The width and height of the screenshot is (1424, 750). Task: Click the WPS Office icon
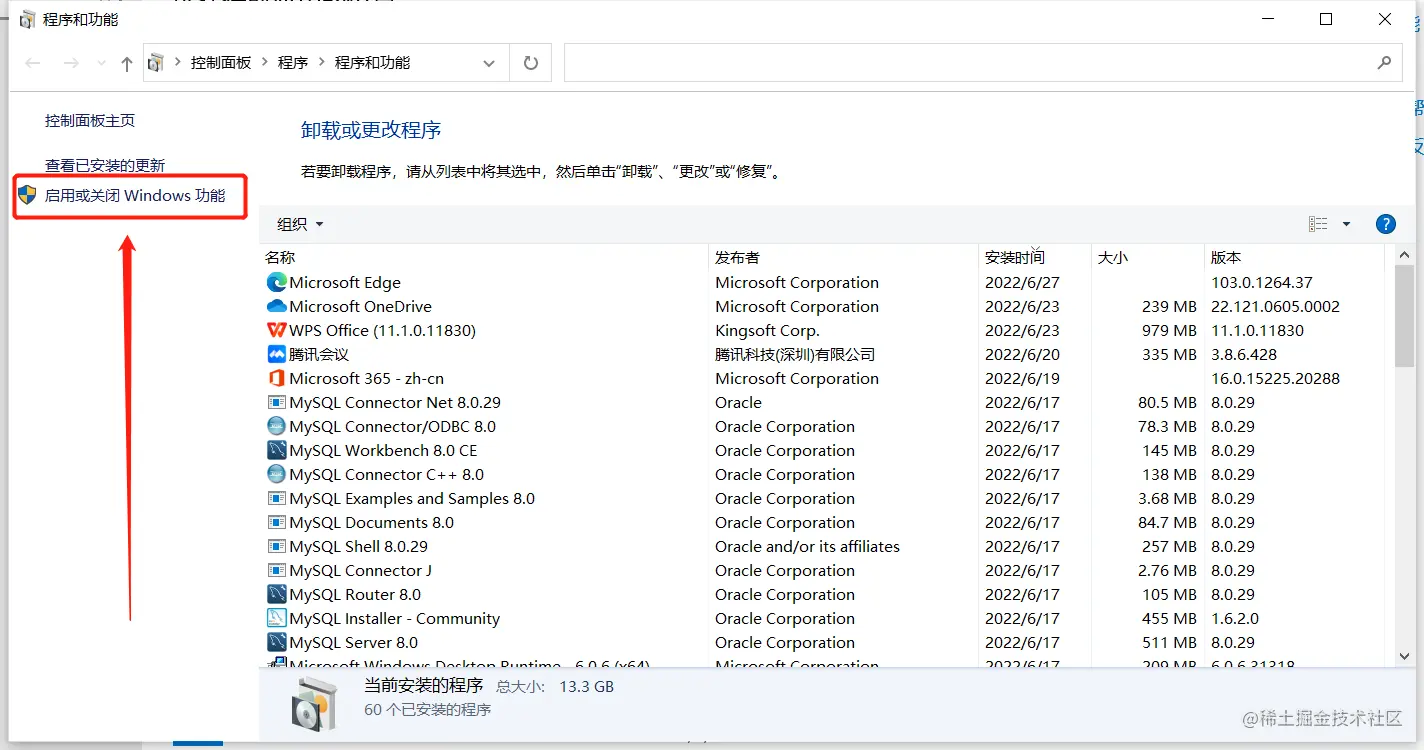point(277,330)
